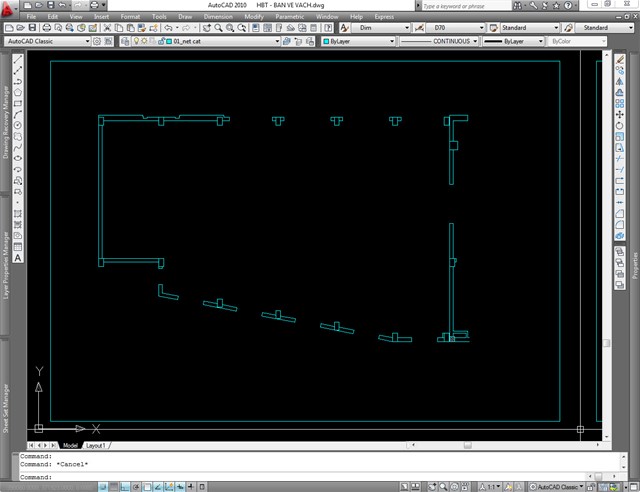Click the Command line input area
This screenshot has width=640, height=492.
point(302,477)
